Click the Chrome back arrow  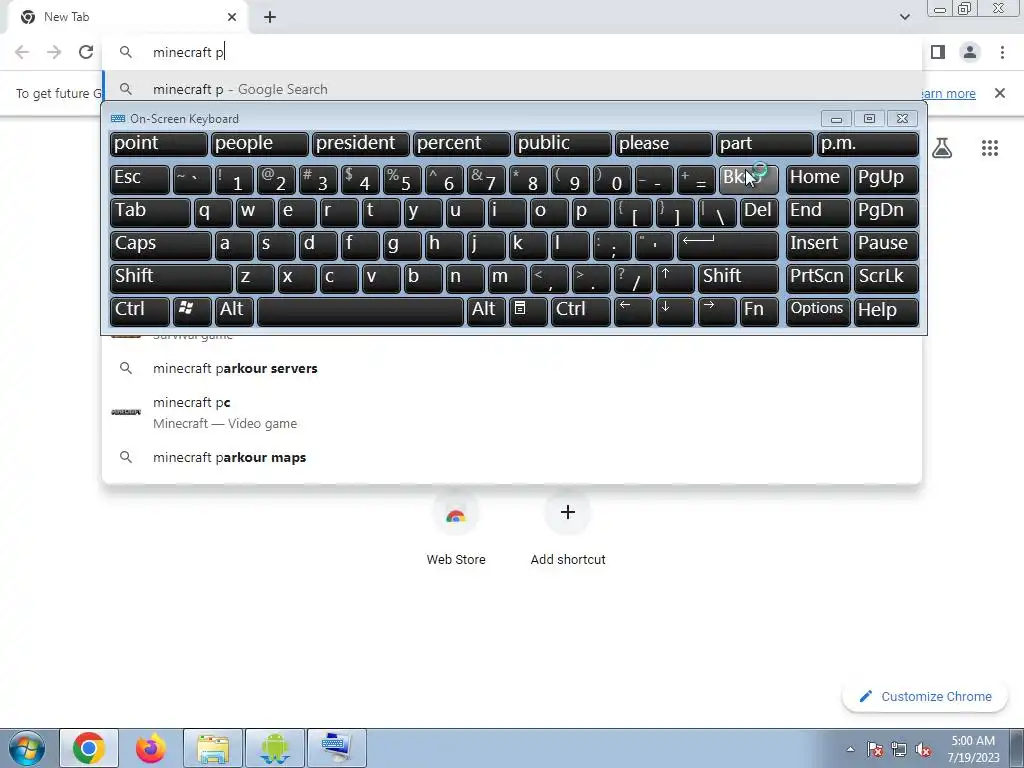pyautogui.click(x=22, y=52)
